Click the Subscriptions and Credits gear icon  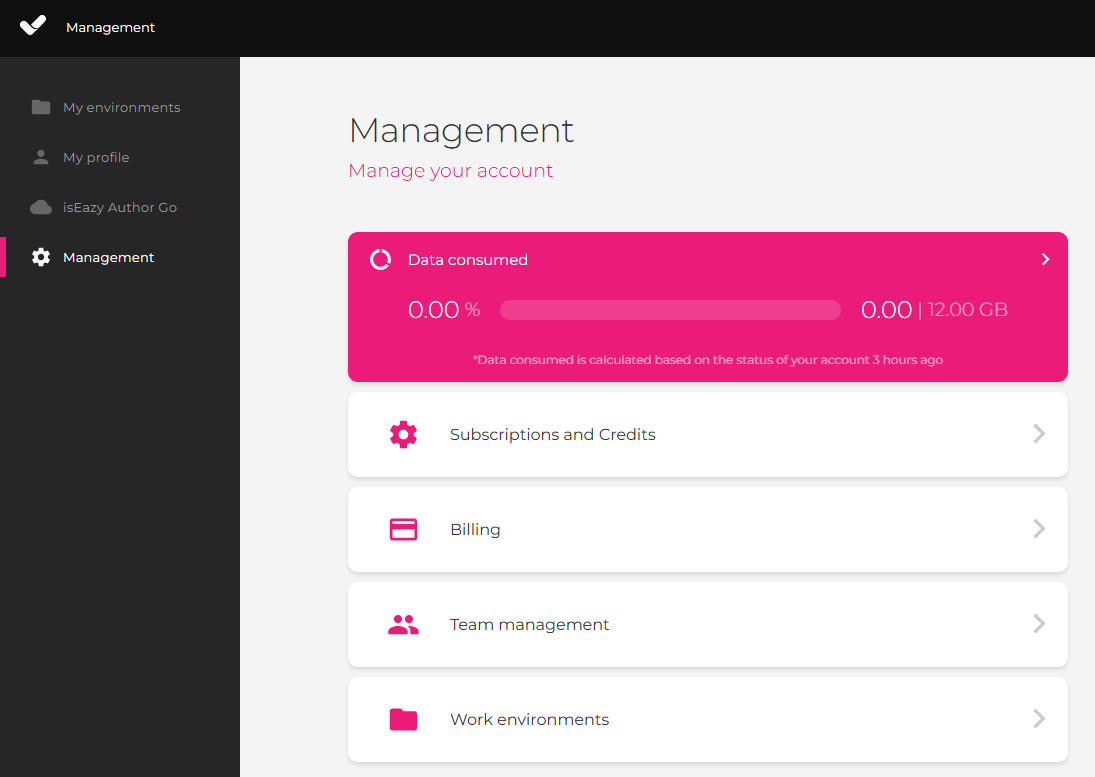pyautogui.click(x=403, y=434)
